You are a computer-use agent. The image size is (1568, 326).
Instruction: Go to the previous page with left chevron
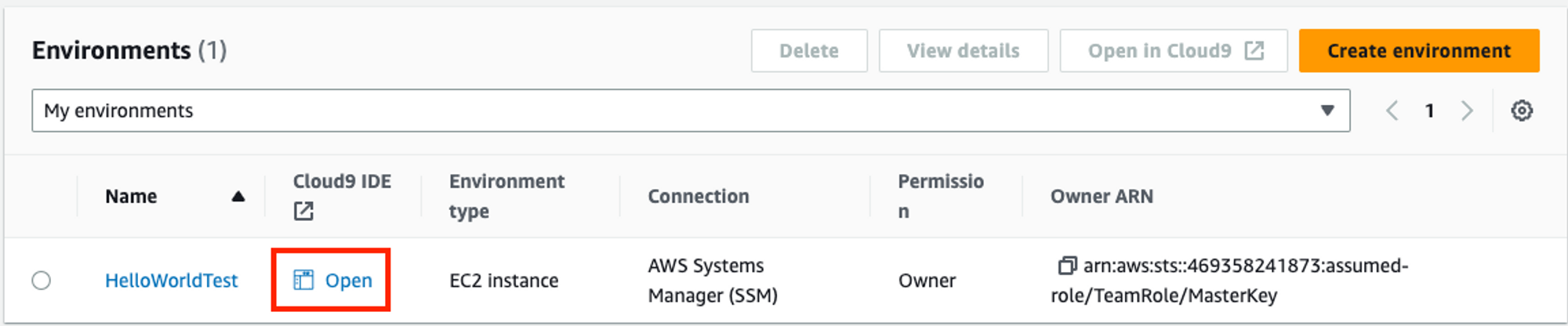1392,110
